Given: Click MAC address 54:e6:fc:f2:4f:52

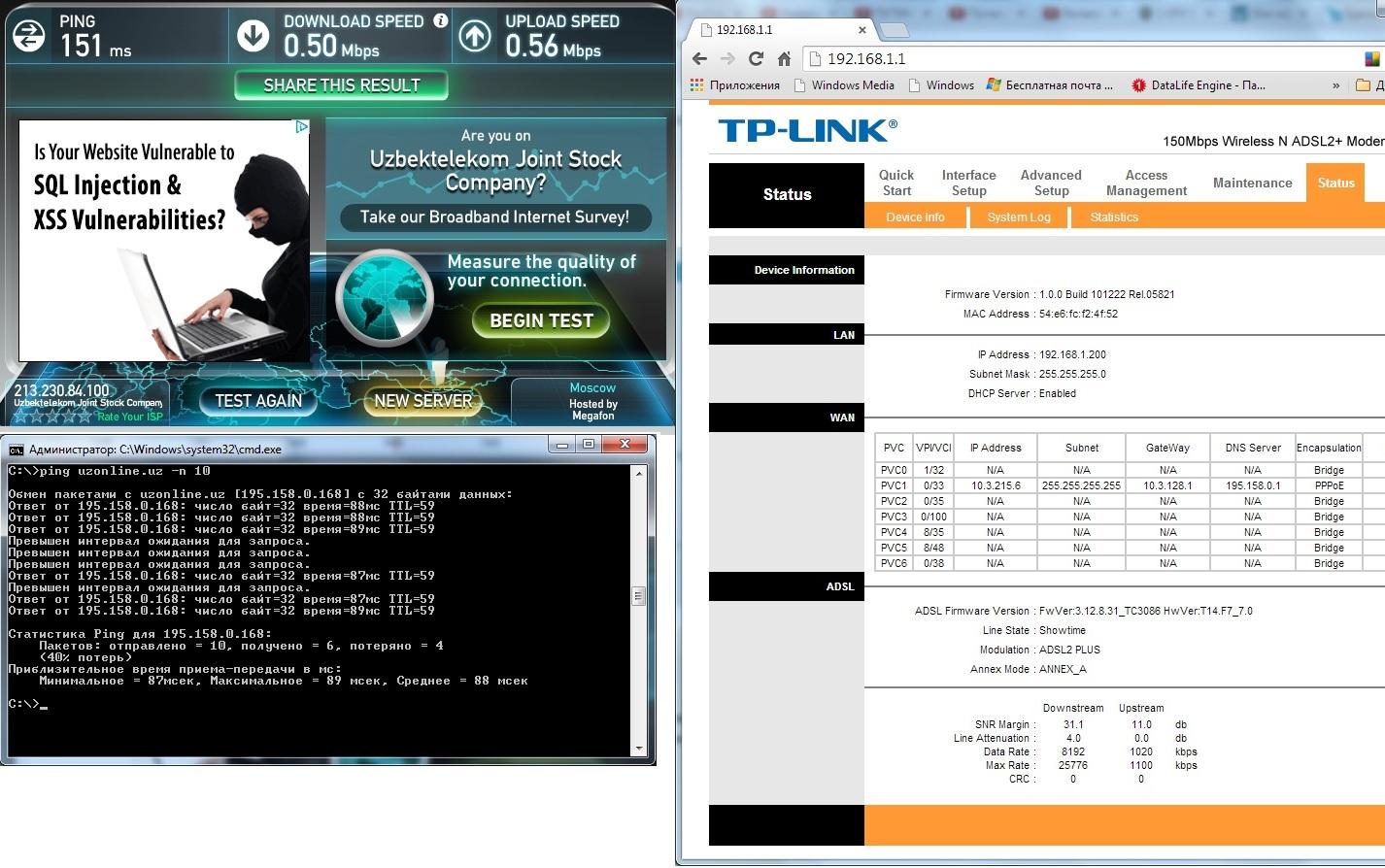Looking at the screenshot, I should [x=1078, y=314].
